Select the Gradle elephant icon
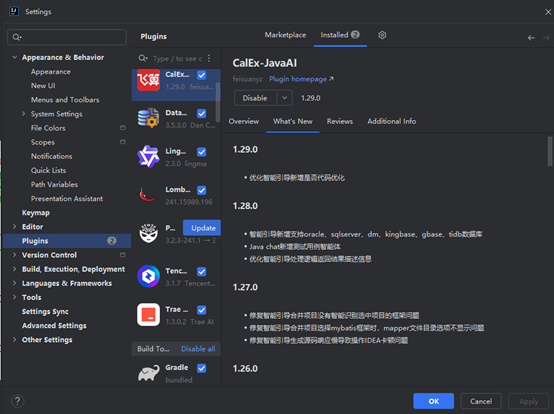Image resolution: width=554 pixels, height=414 pixels. [x=148, y=373]
